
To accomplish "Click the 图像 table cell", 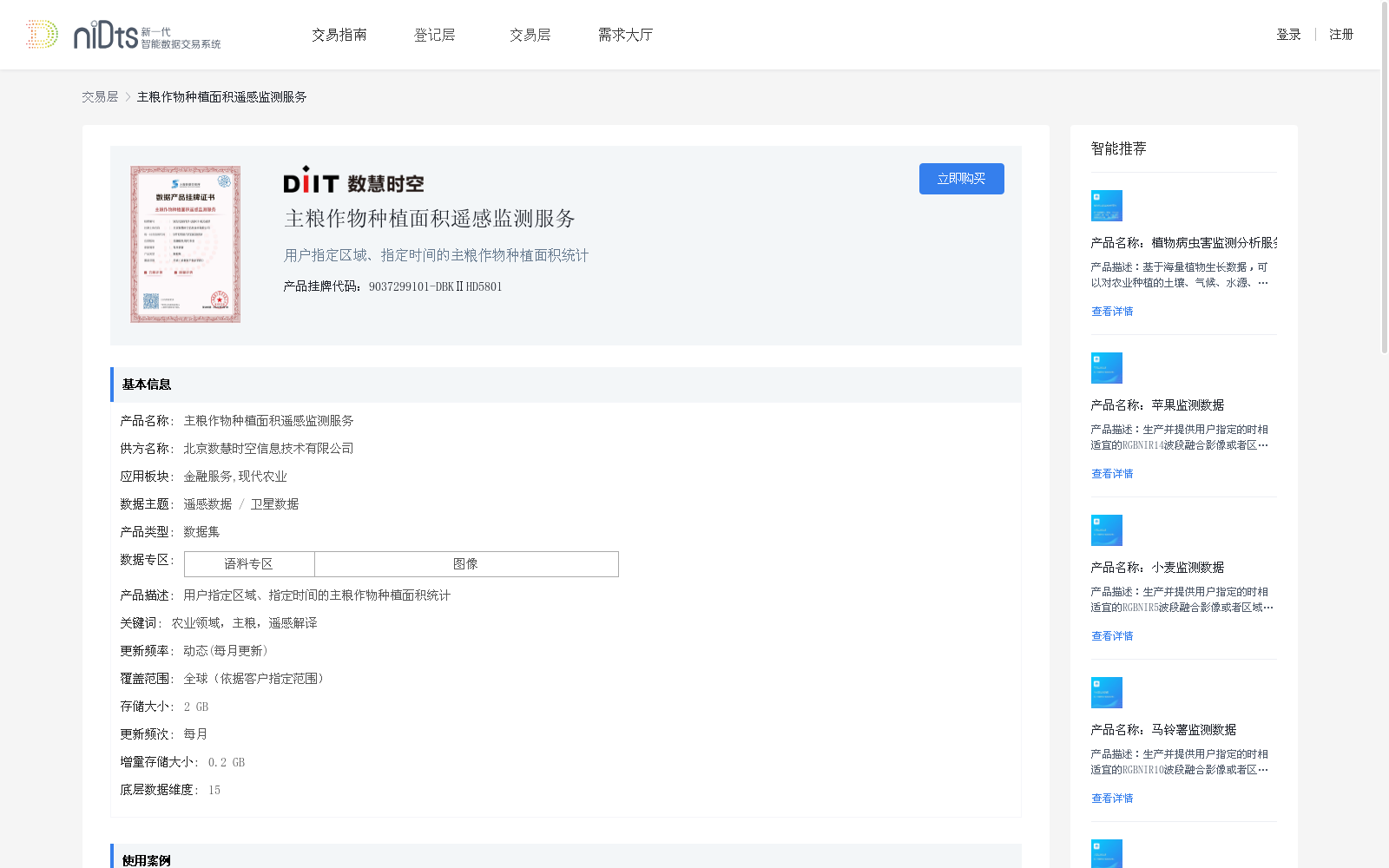I will click(466, 564).
